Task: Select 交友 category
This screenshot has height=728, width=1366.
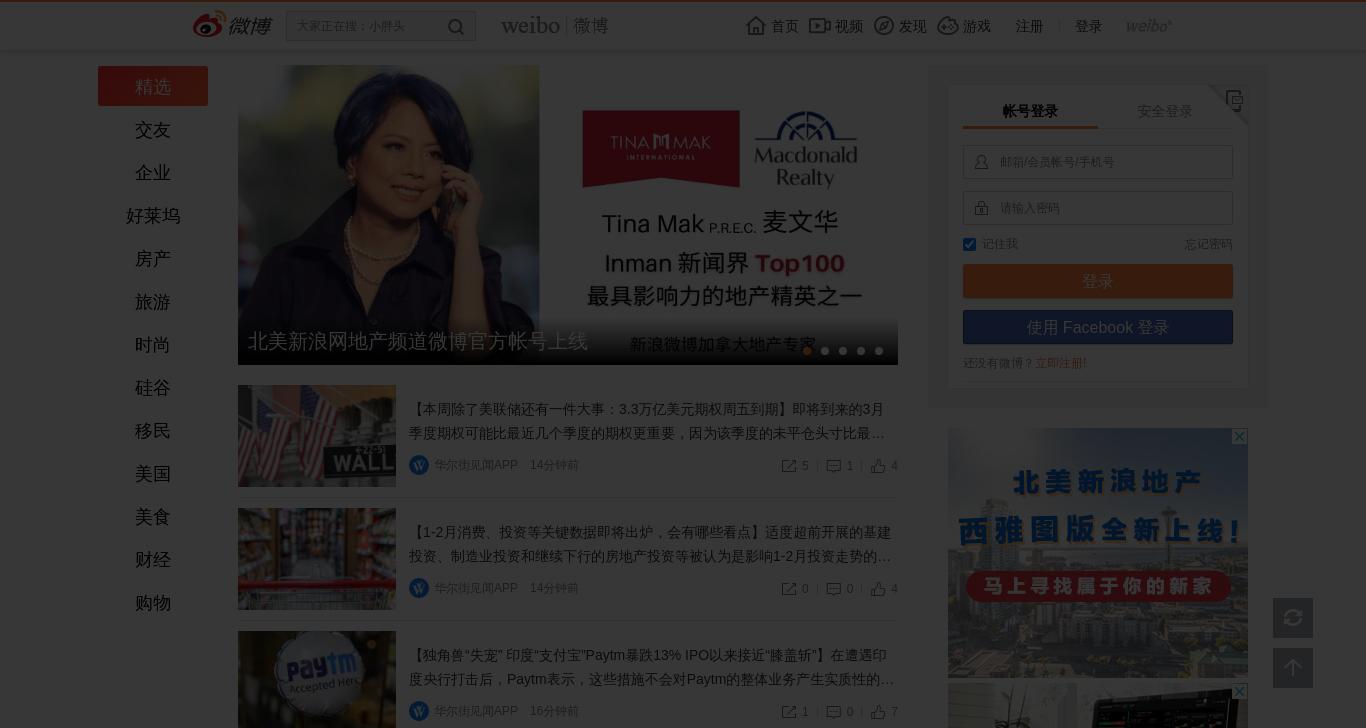Action: tap(153, 130)
